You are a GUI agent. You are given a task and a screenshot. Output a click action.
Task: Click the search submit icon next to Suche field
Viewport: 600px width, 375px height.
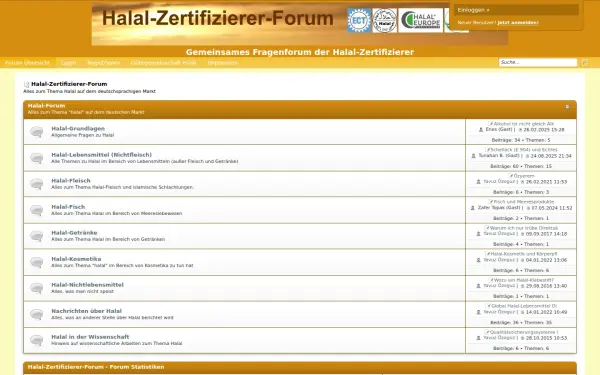coord(584,62)
